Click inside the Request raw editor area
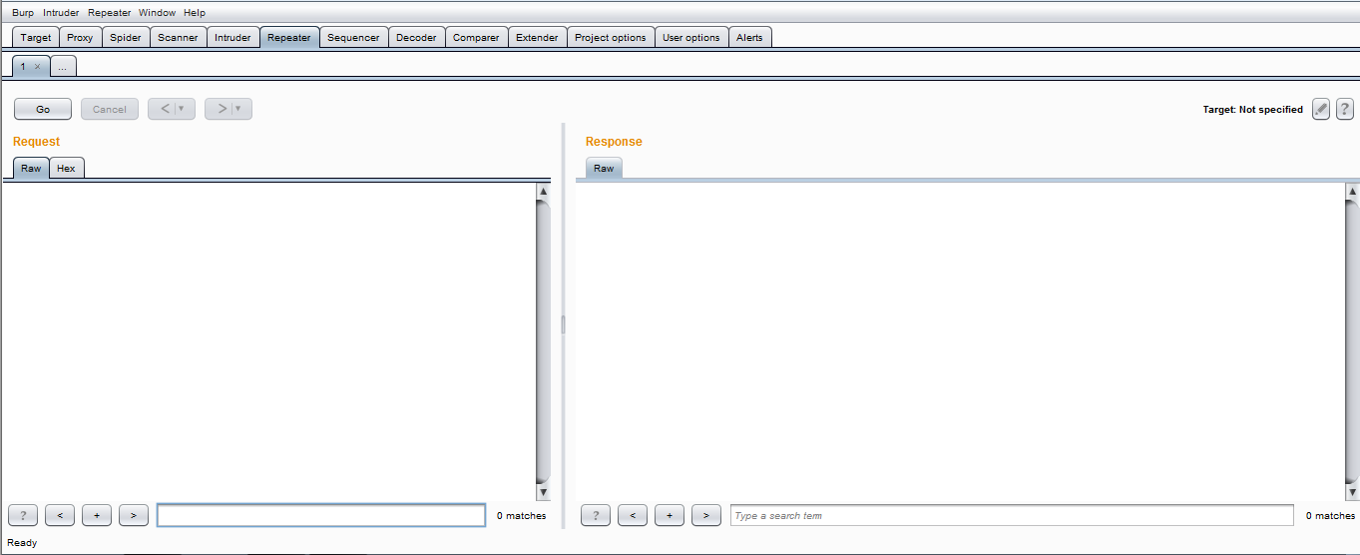Screen dimensions: 1360x555 pos(269,341)
